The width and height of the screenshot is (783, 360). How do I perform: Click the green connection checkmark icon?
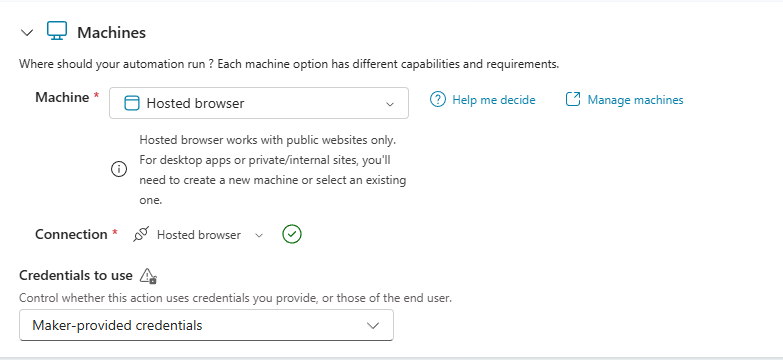(x=292, y=234)
